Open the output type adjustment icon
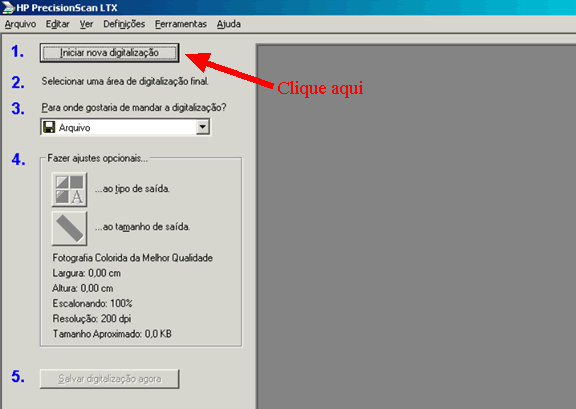 tap(69, 189)
